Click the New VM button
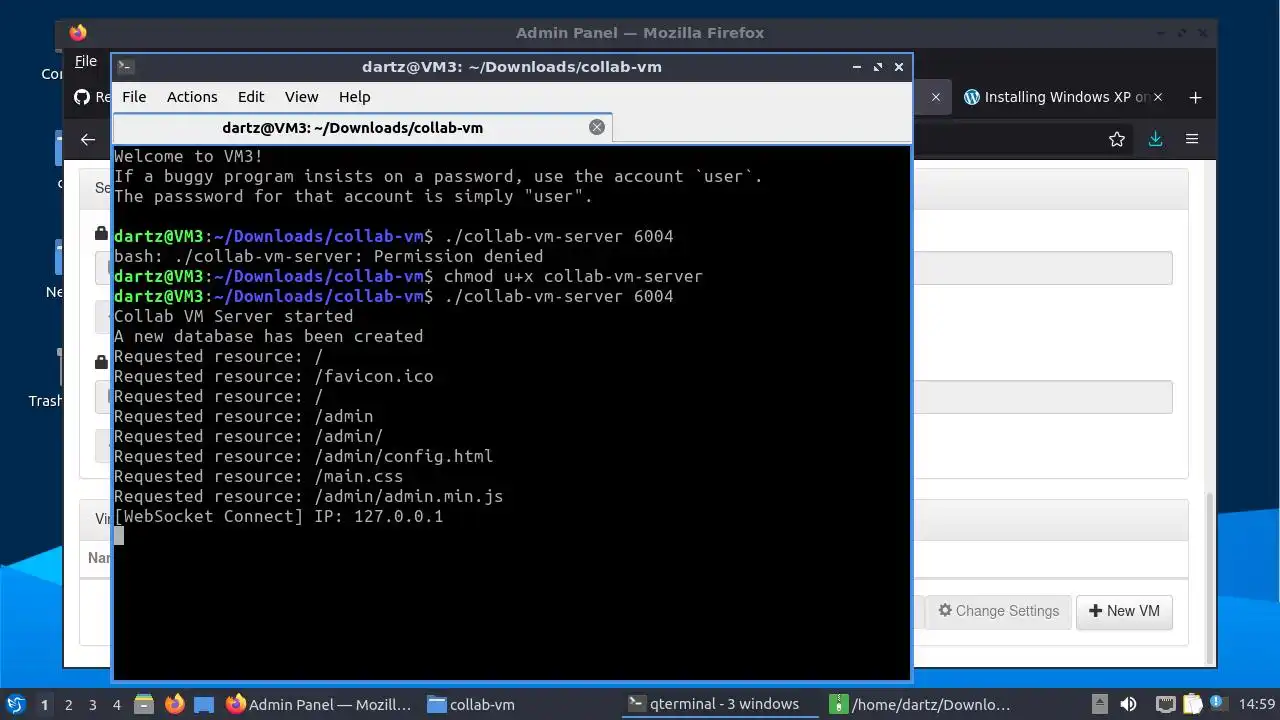The width and height of the screenshot is (1280, 720). click(x=1124, y=611)
